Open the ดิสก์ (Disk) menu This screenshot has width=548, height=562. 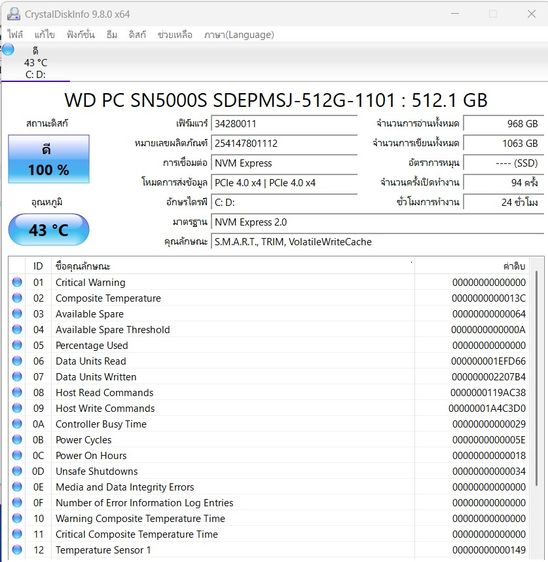137,34
